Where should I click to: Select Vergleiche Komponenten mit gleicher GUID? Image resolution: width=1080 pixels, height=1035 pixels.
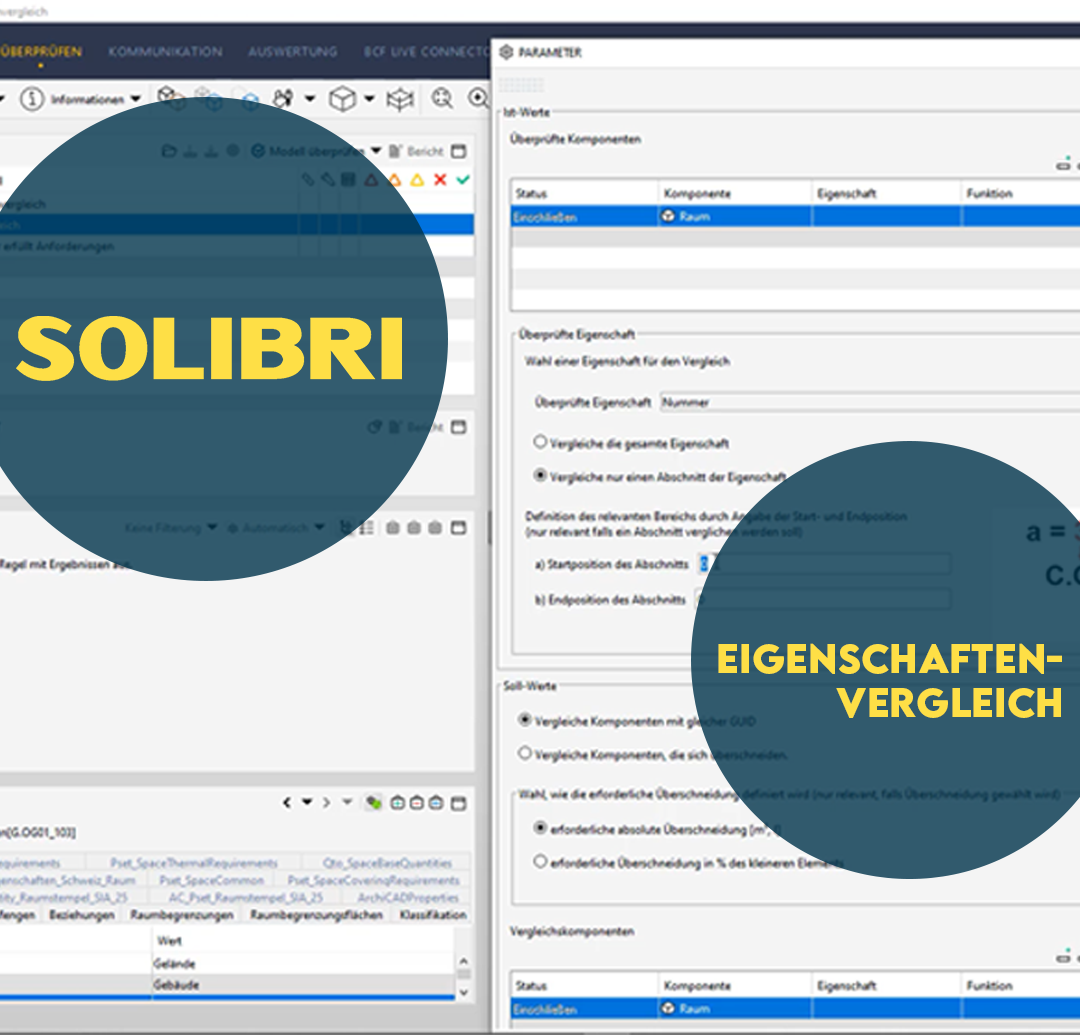[x=525, y=720]
